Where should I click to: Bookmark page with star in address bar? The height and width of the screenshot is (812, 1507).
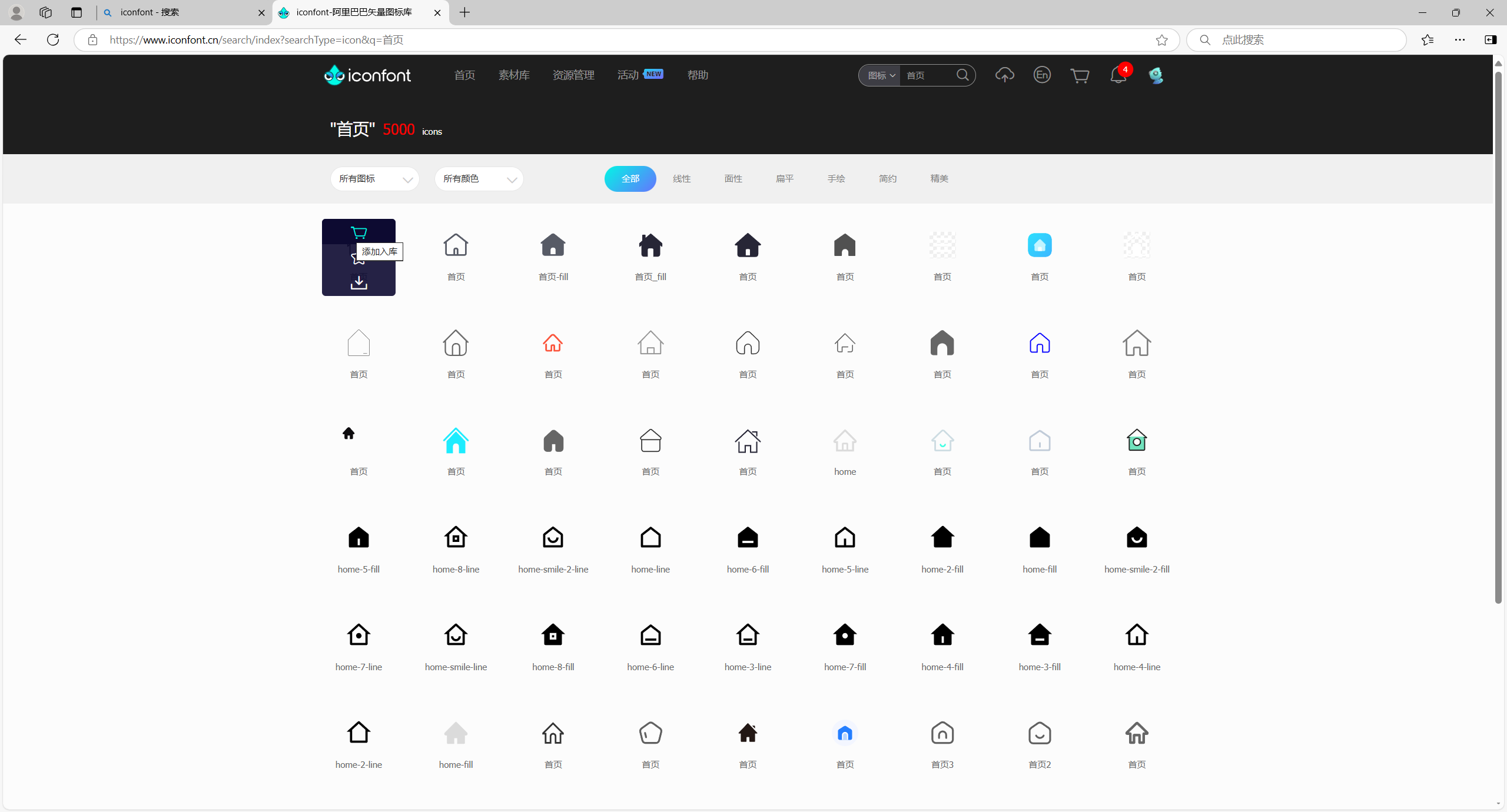[1161, 40]
